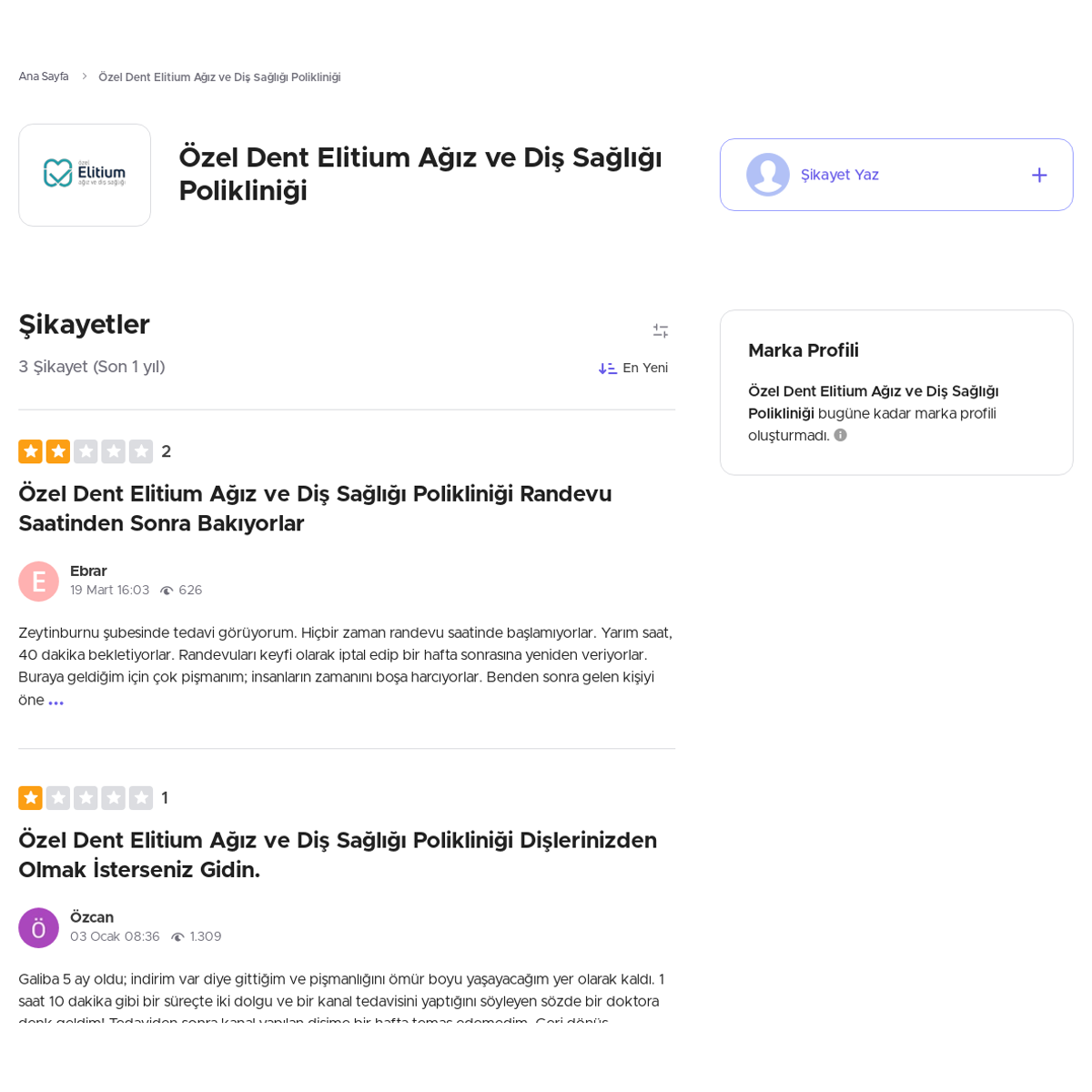Click the sort order icon

[x=607, y=369]
